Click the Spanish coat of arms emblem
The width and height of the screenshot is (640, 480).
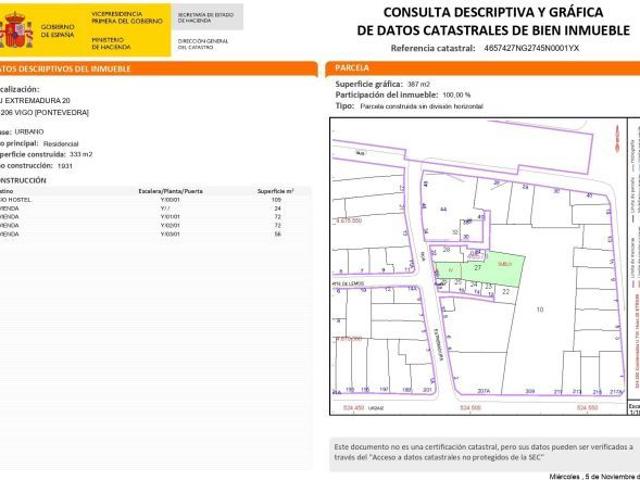(x=18, y=31)
